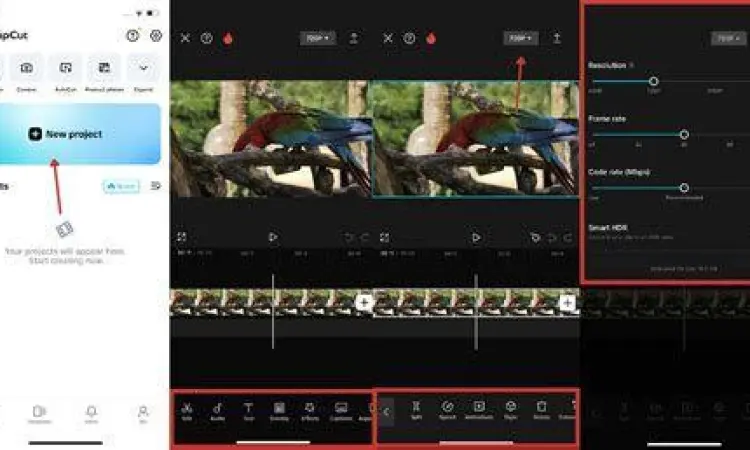750x450 pixels.
Task: Redo the action in the main editor (Edit/Audio toolbar)
Action: 364,238
